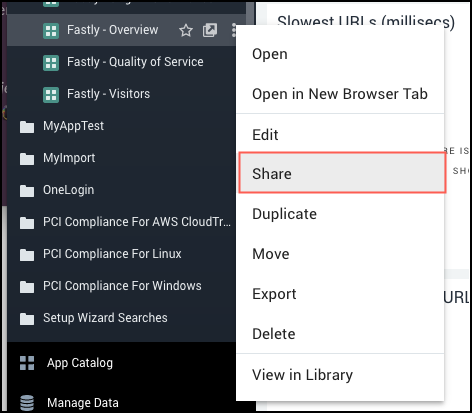Image resolution: width=472 pixels, height=413 pixels.
Task: Click the Manage Data database icon
Action: [27, 403]
